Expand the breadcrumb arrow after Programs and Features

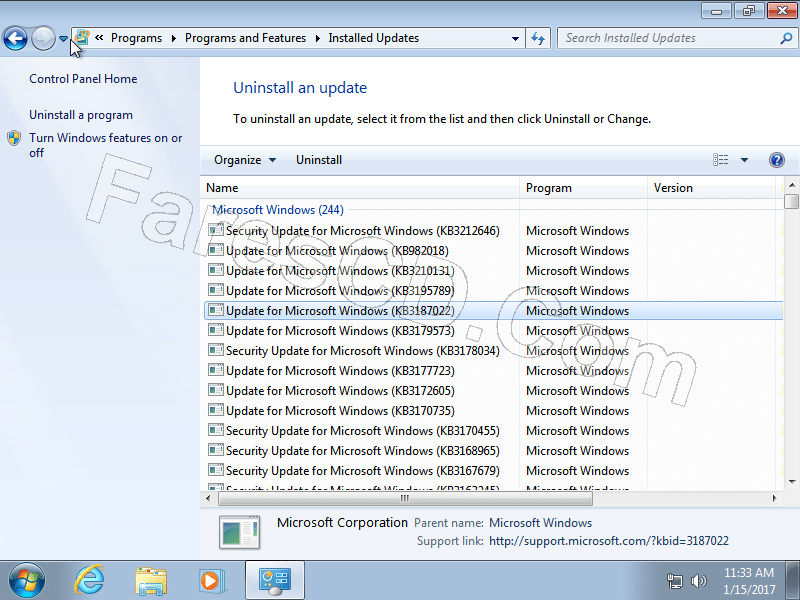pos(317,38)
